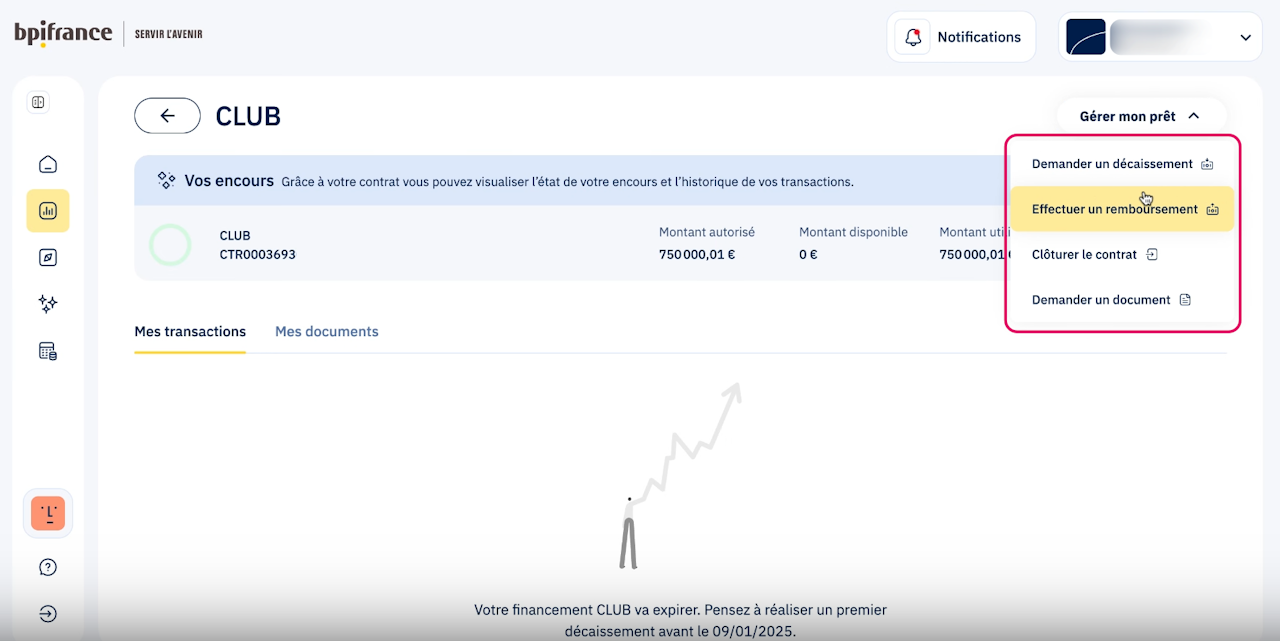The height and width of the screenshot is (641, 1280).
Task: Click the Montant autorisé label
Action: click(x=707, y=232)
